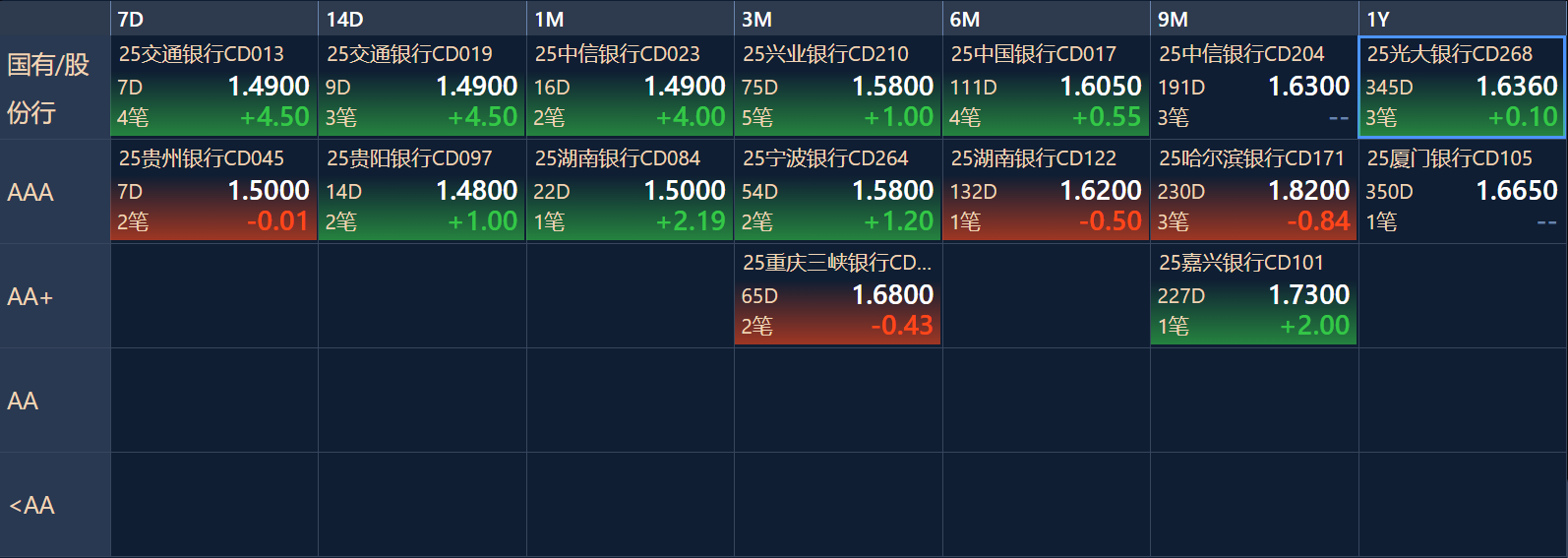This screenshot has width=1568, height=558.
Task: Click the 5笔 trade count
Action: tap(756, 118)
